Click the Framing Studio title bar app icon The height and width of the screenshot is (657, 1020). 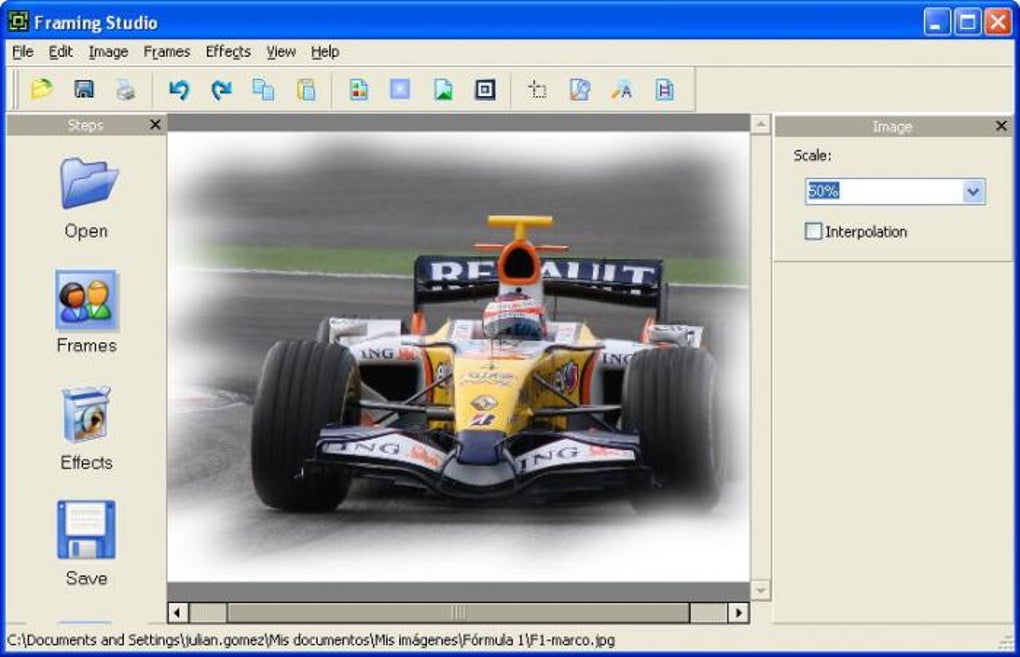[x=18, y=21]
